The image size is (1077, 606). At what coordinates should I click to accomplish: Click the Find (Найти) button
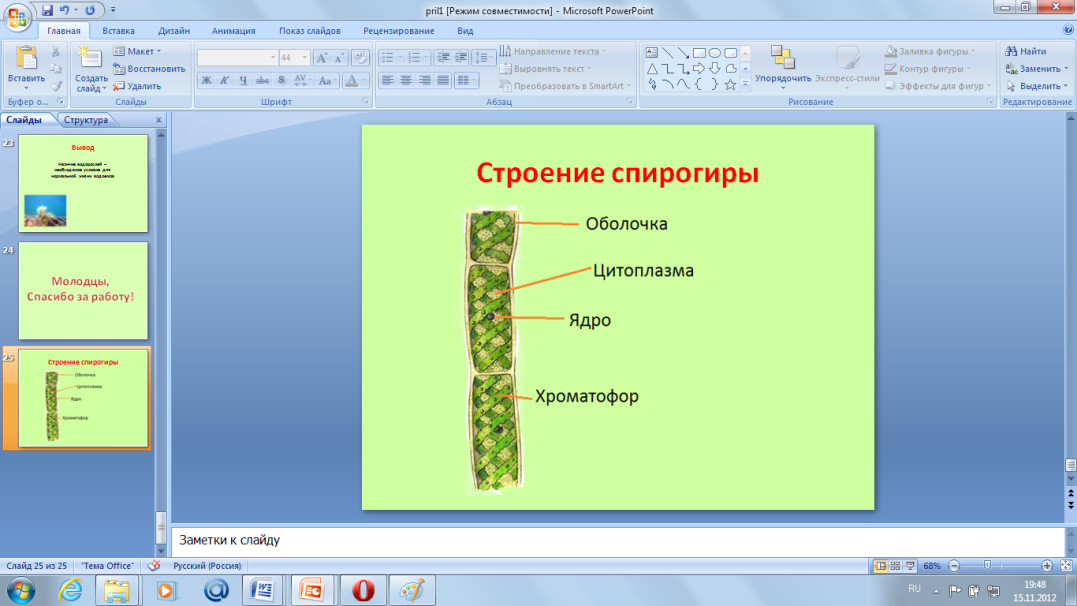[x=1026, y=51]
